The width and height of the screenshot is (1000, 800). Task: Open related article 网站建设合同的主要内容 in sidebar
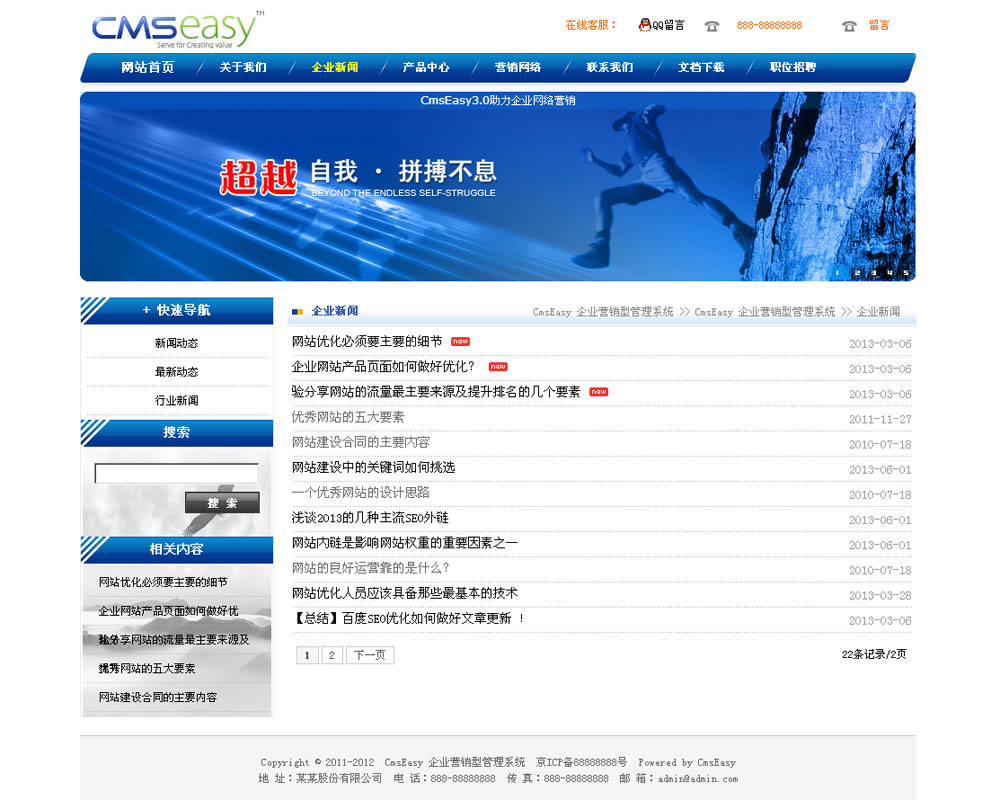pyautogui.click(x=157, y=697)
